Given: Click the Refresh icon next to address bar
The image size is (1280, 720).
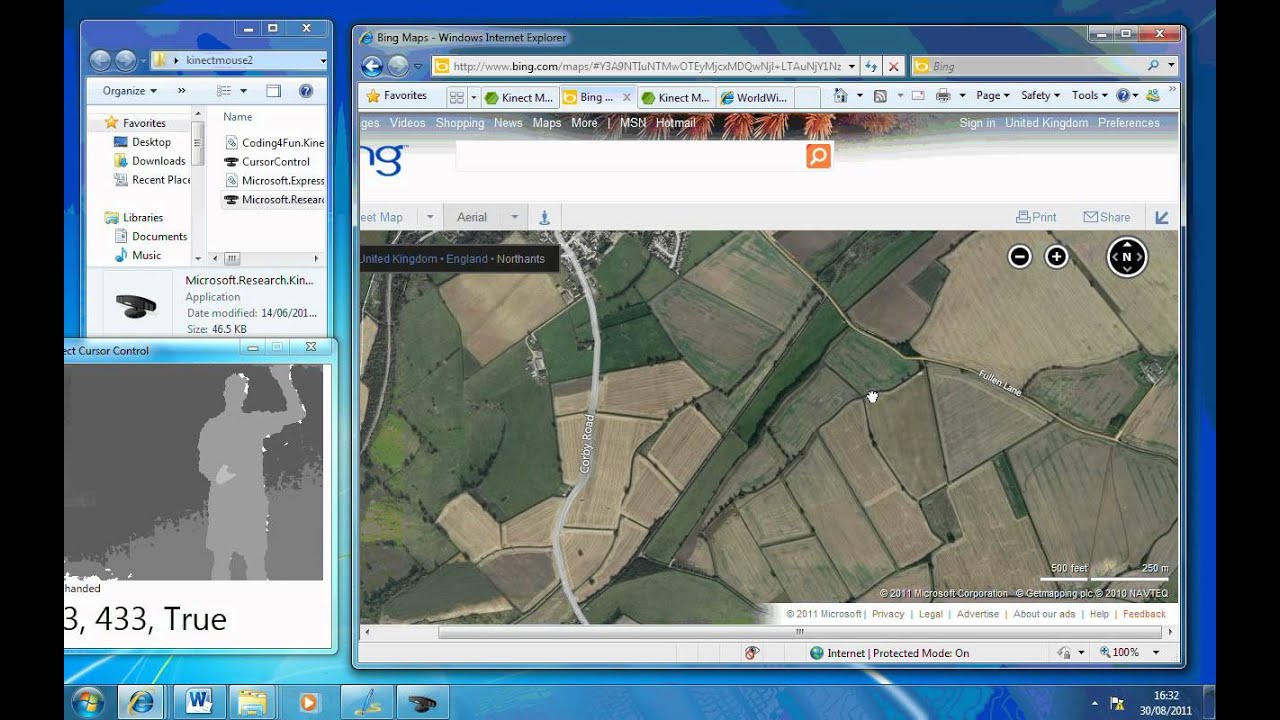Looking at the screenshot, I should pyautogui.click(x=871, y=66).
